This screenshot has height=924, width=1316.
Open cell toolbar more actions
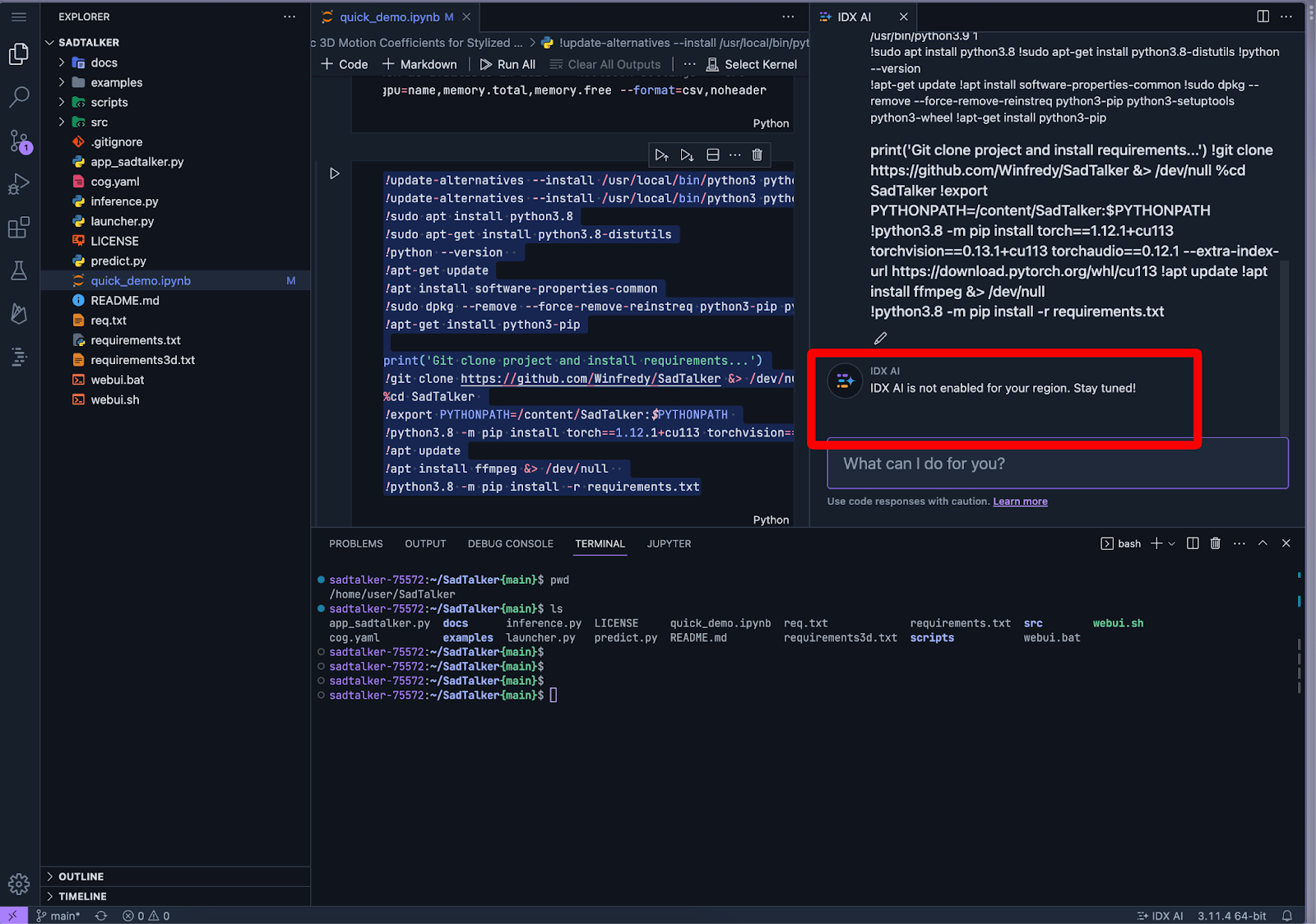734,155
